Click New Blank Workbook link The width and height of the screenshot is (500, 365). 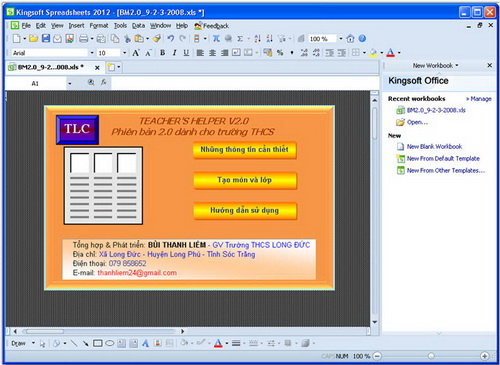click(x=434, y=147)
